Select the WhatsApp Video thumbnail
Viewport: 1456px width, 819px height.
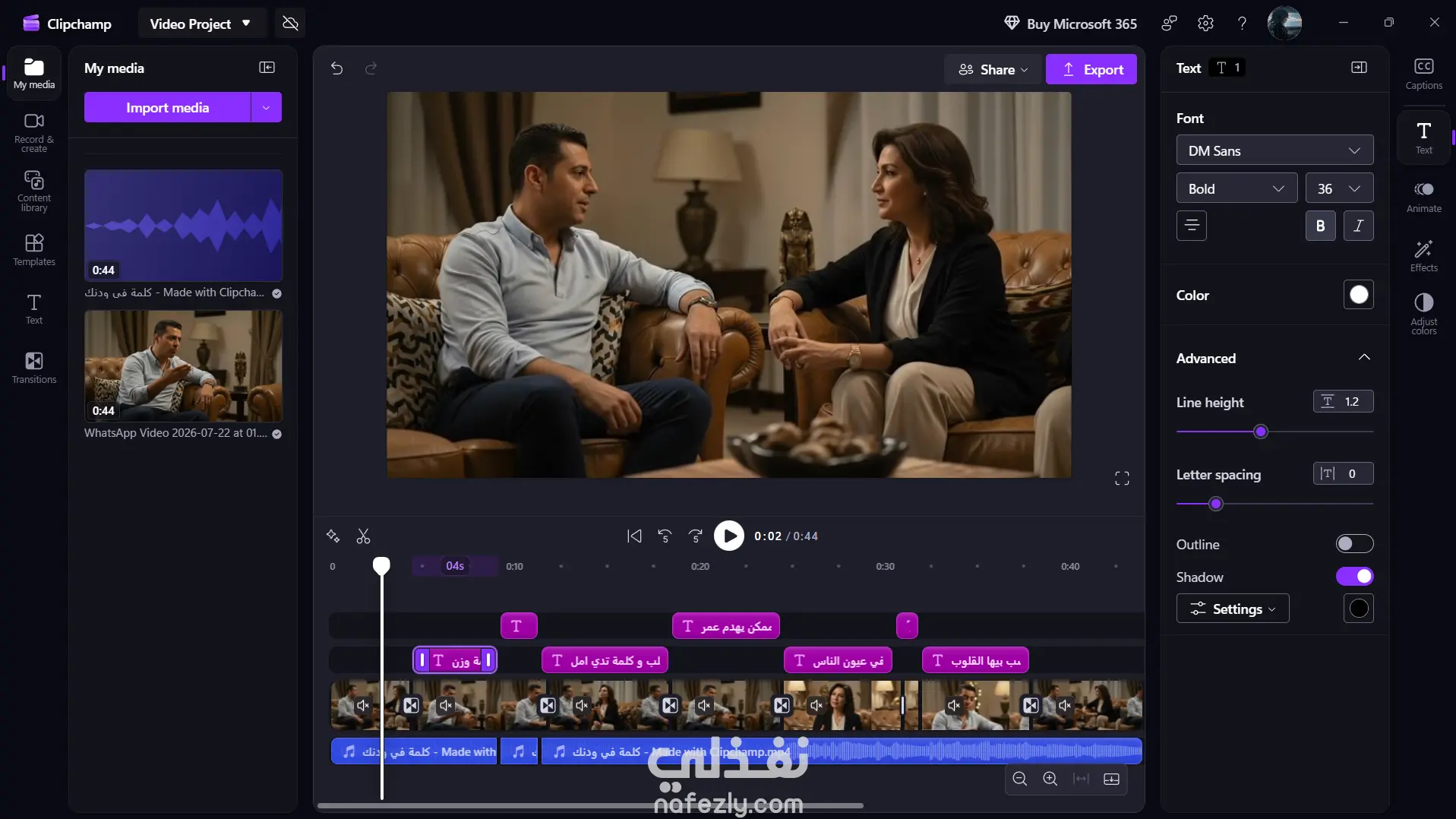pos(183,366)
